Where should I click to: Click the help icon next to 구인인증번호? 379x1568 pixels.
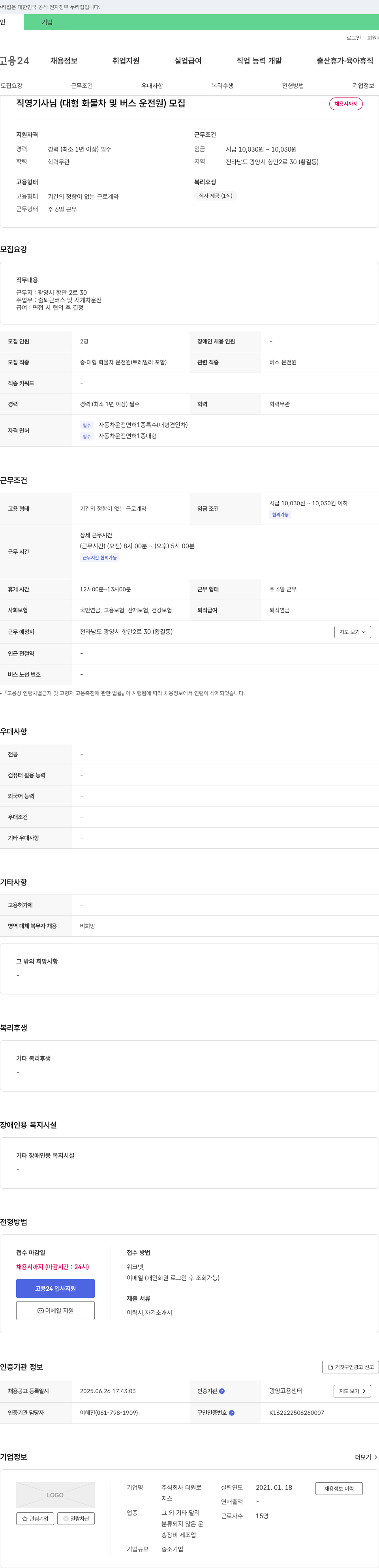pyautogui.click(x=232, y=1413)
